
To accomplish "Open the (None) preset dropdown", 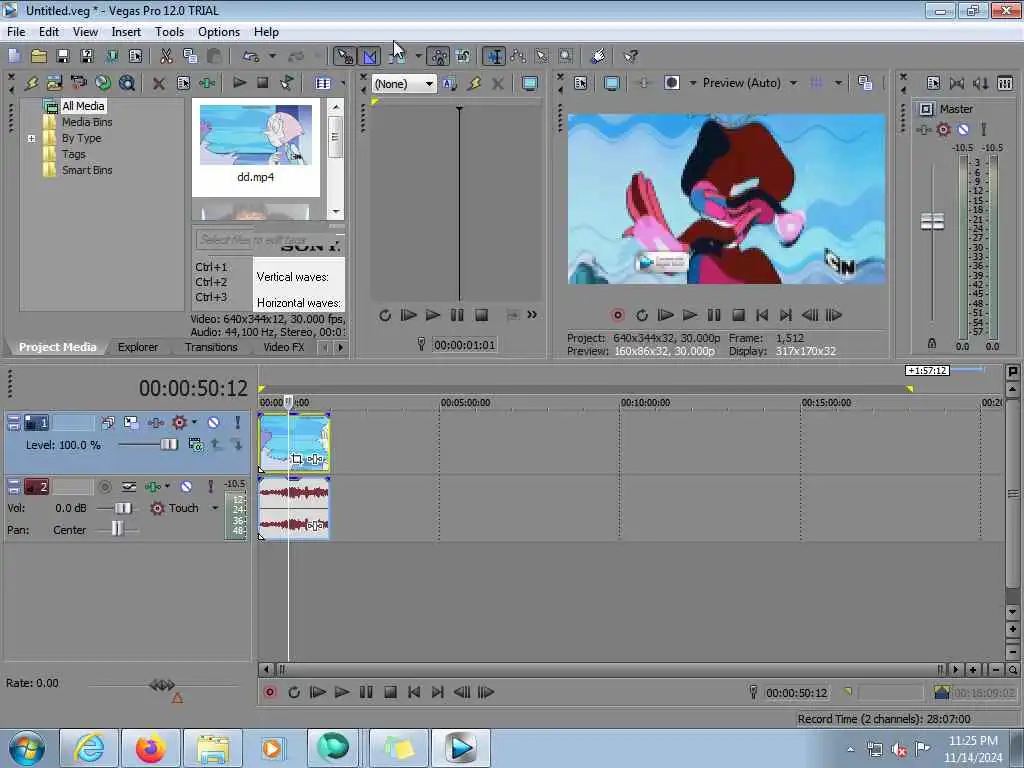I will tap(428, 84).
